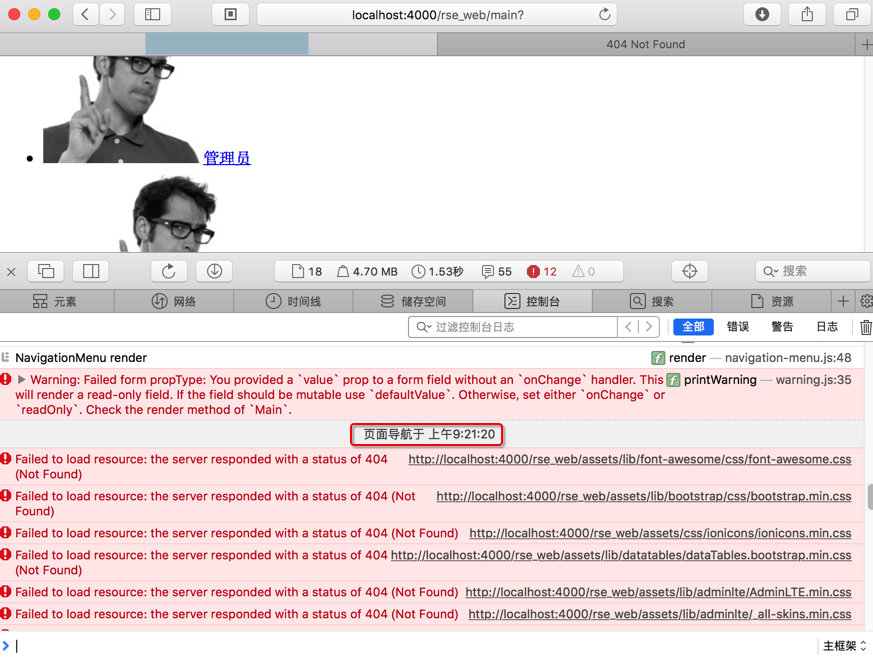The height and width of the screenshot is (659, 873).
Task: Go forward with the Safari forward arrow
Action: 112,14
